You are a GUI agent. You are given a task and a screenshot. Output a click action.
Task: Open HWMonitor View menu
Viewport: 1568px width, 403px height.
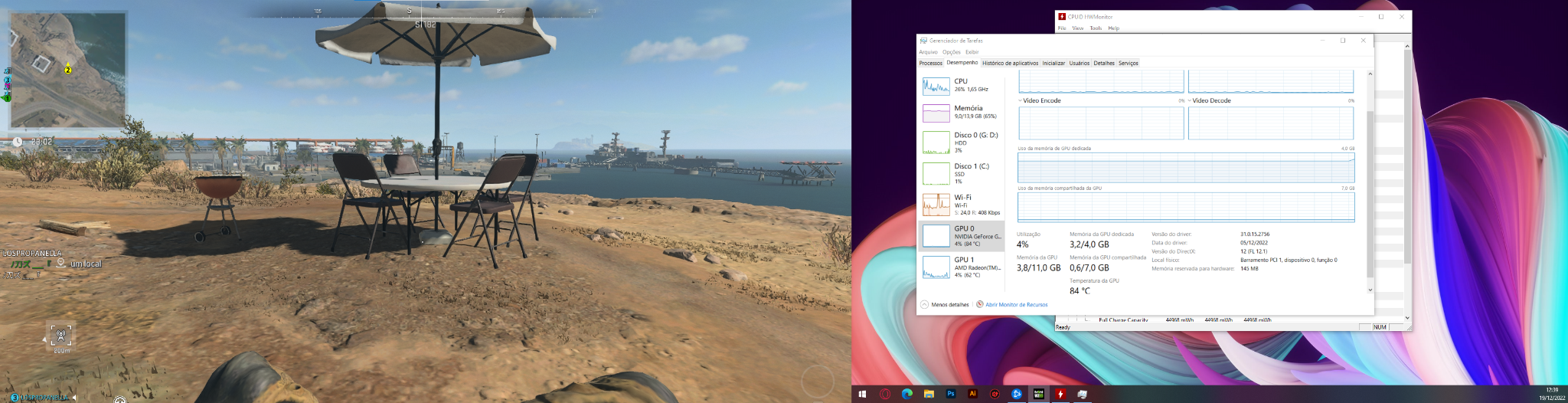click(1077, 28)
